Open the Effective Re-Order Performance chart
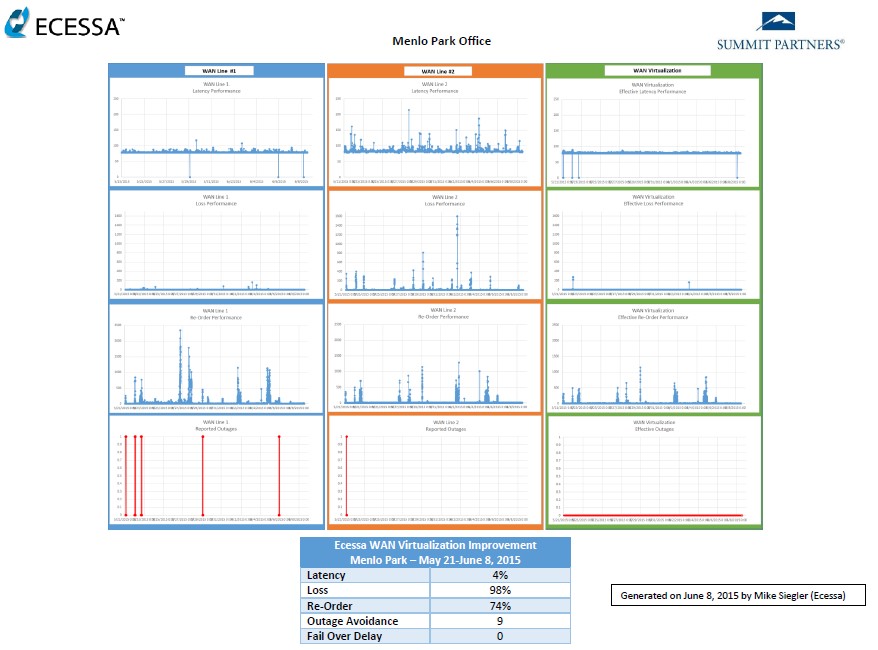 click(x=653, y=358)
